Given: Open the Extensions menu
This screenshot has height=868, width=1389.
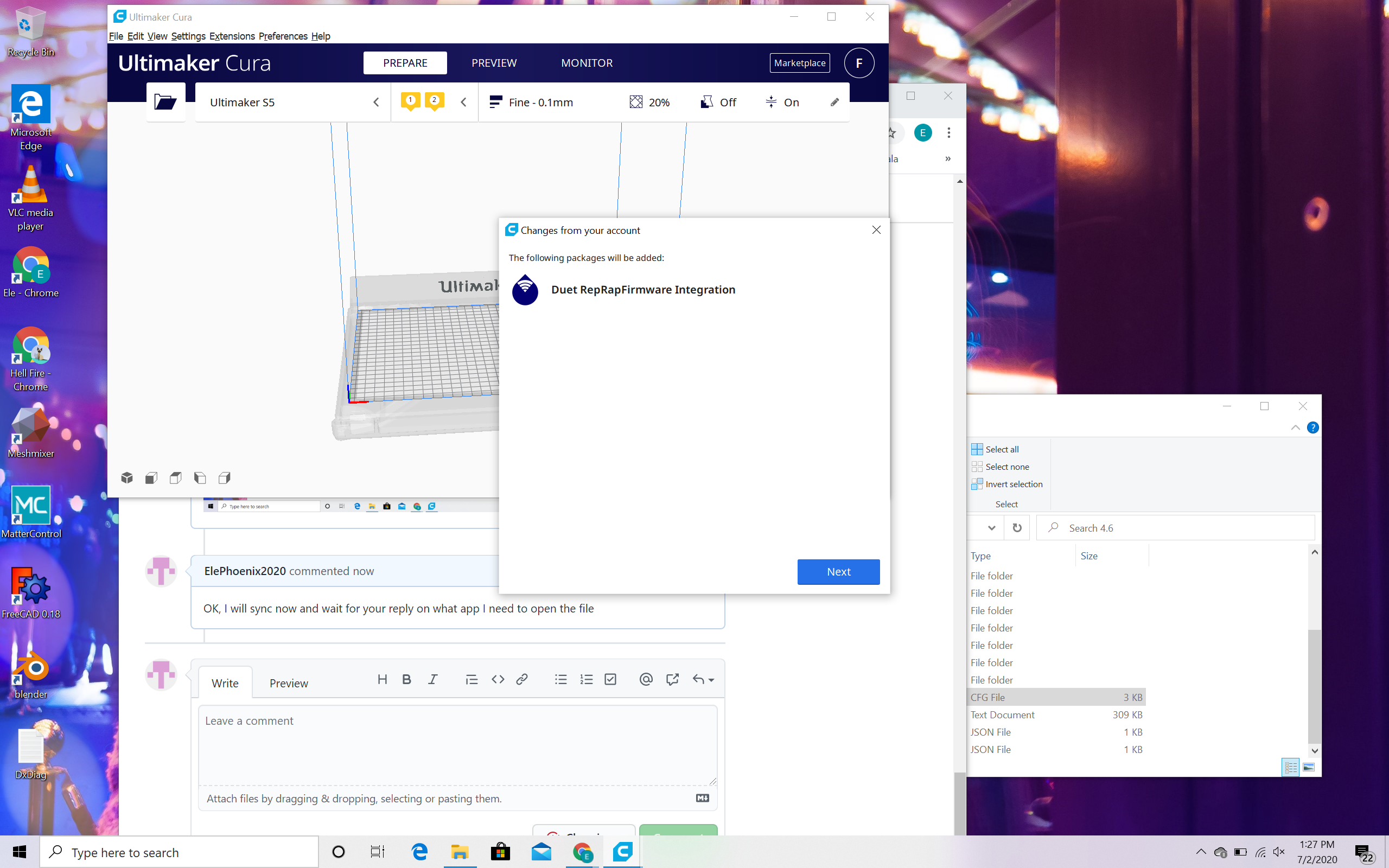Looking at the screenshot, I should point(232,36).
